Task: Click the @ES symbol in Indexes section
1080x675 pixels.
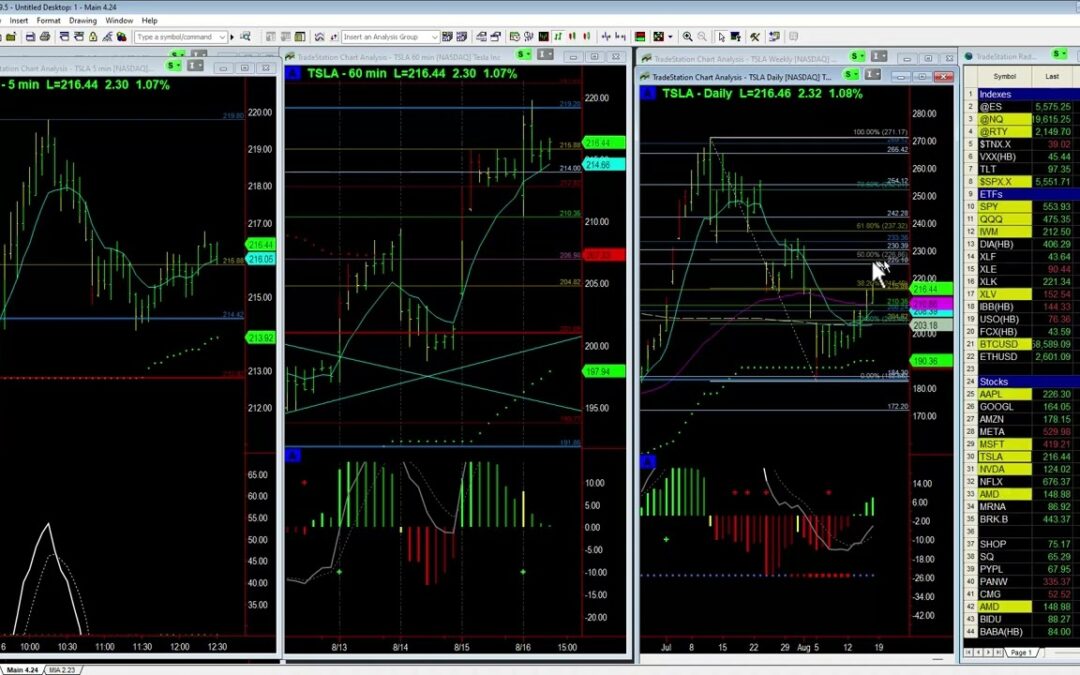Action: tap(990, 107)
